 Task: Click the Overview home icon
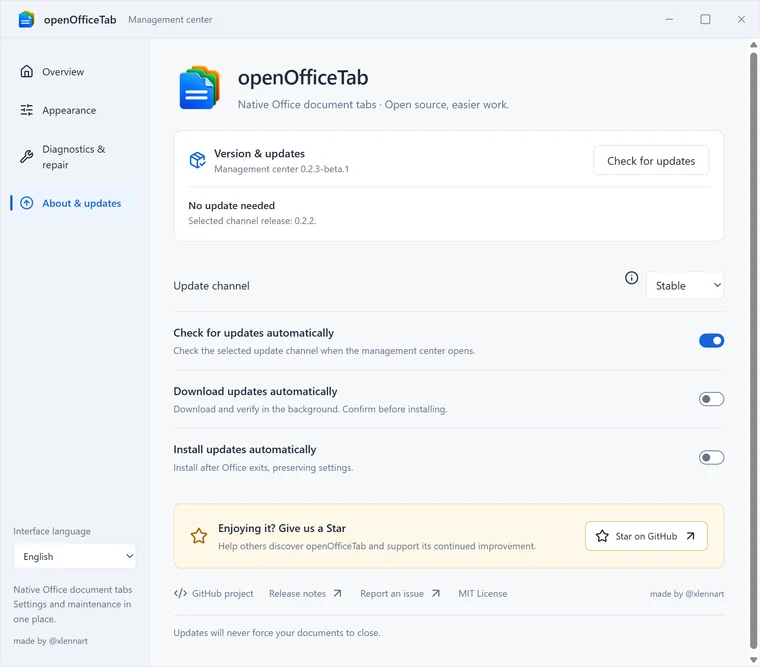tap(27, 72)
